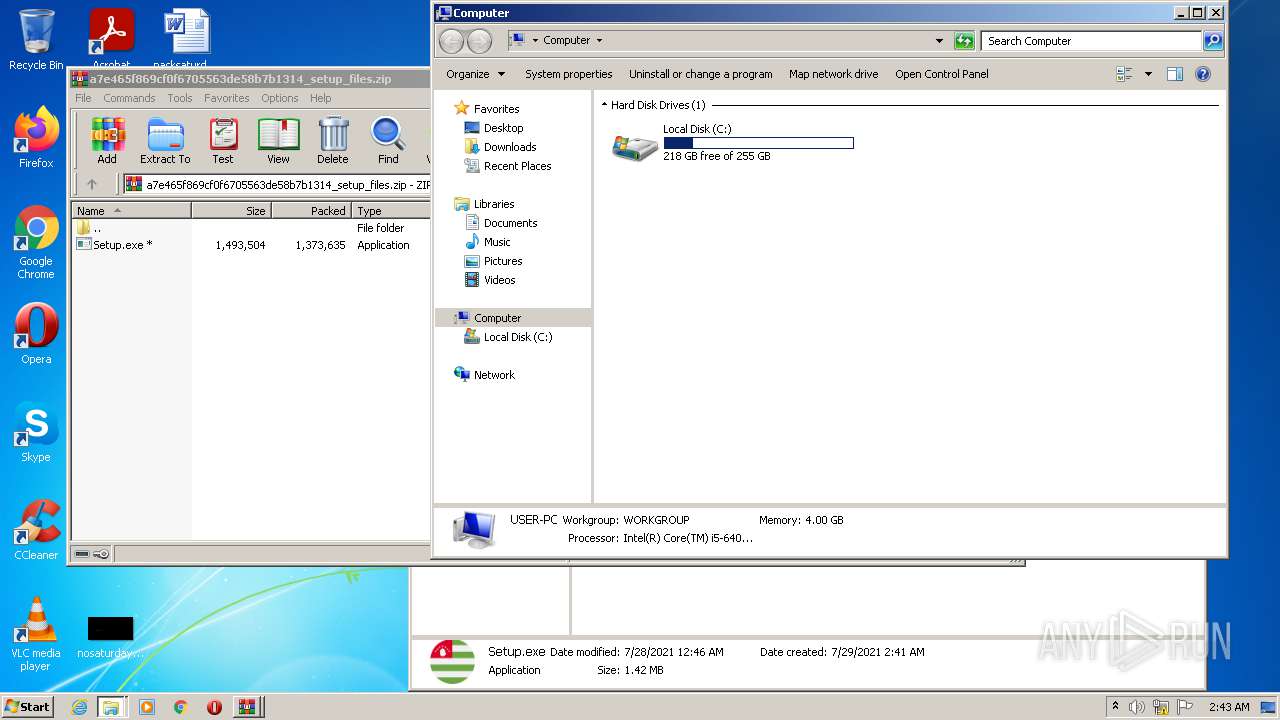Screen dimensions: 1280x720
Task: Click Uninstall or change a program
Action: click(700, 74)
